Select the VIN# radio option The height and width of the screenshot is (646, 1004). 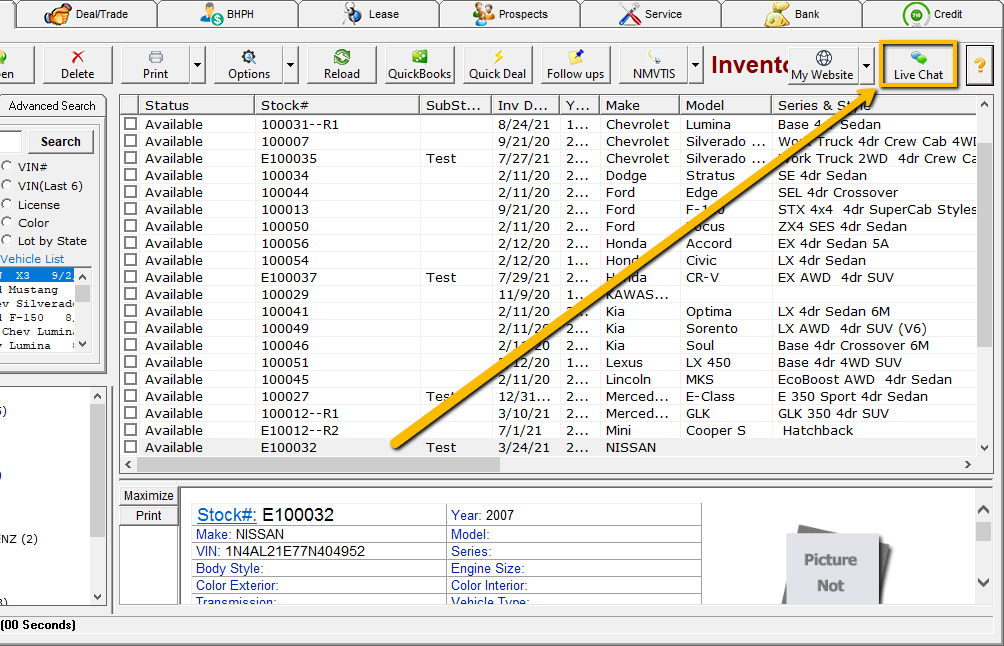6,166
